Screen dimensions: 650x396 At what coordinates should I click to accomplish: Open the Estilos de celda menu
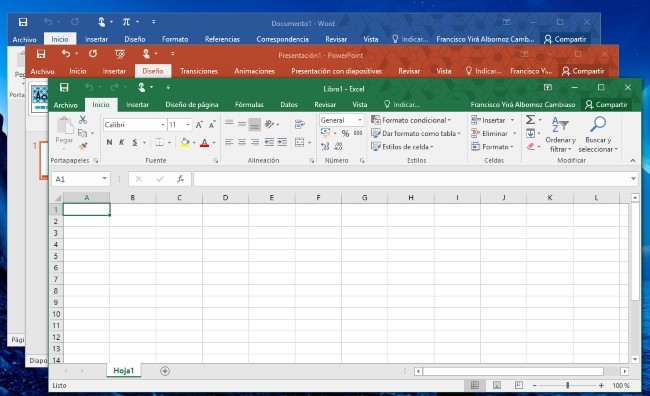402,146
